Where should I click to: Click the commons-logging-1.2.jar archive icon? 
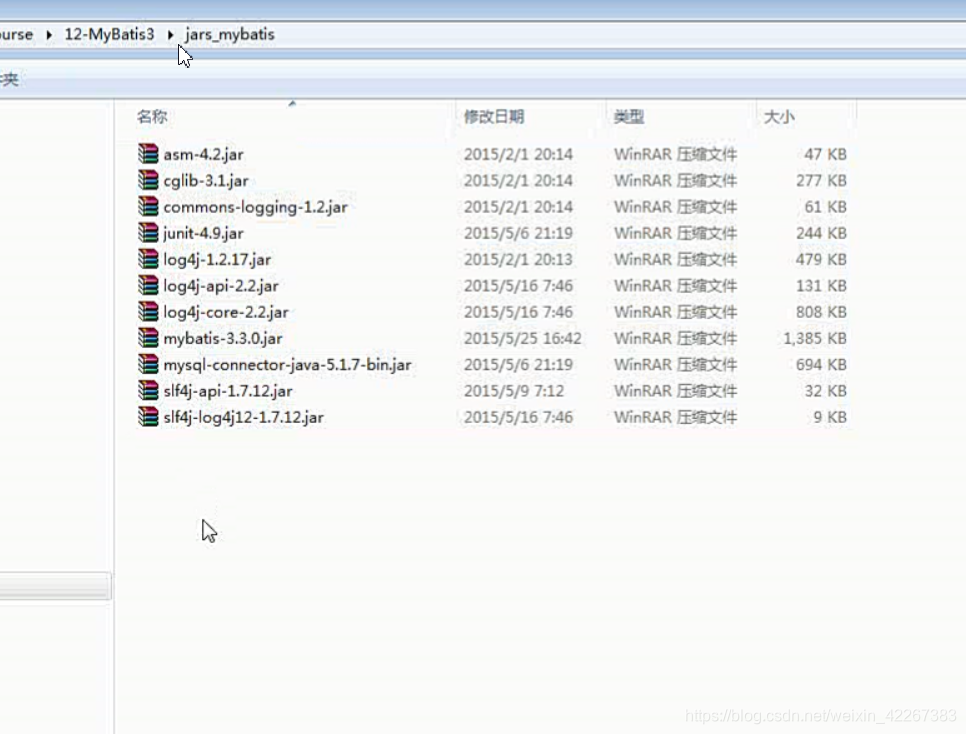148,206
